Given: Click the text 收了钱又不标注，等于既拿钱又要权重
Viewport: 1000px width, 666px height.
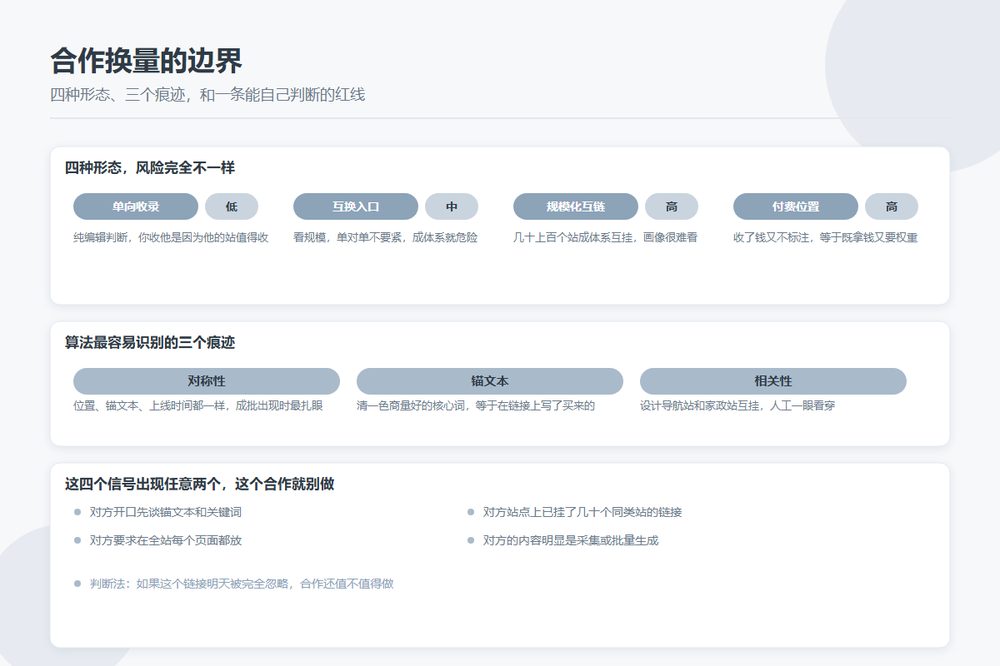Looking at the screenshot, I should point(825,237).
